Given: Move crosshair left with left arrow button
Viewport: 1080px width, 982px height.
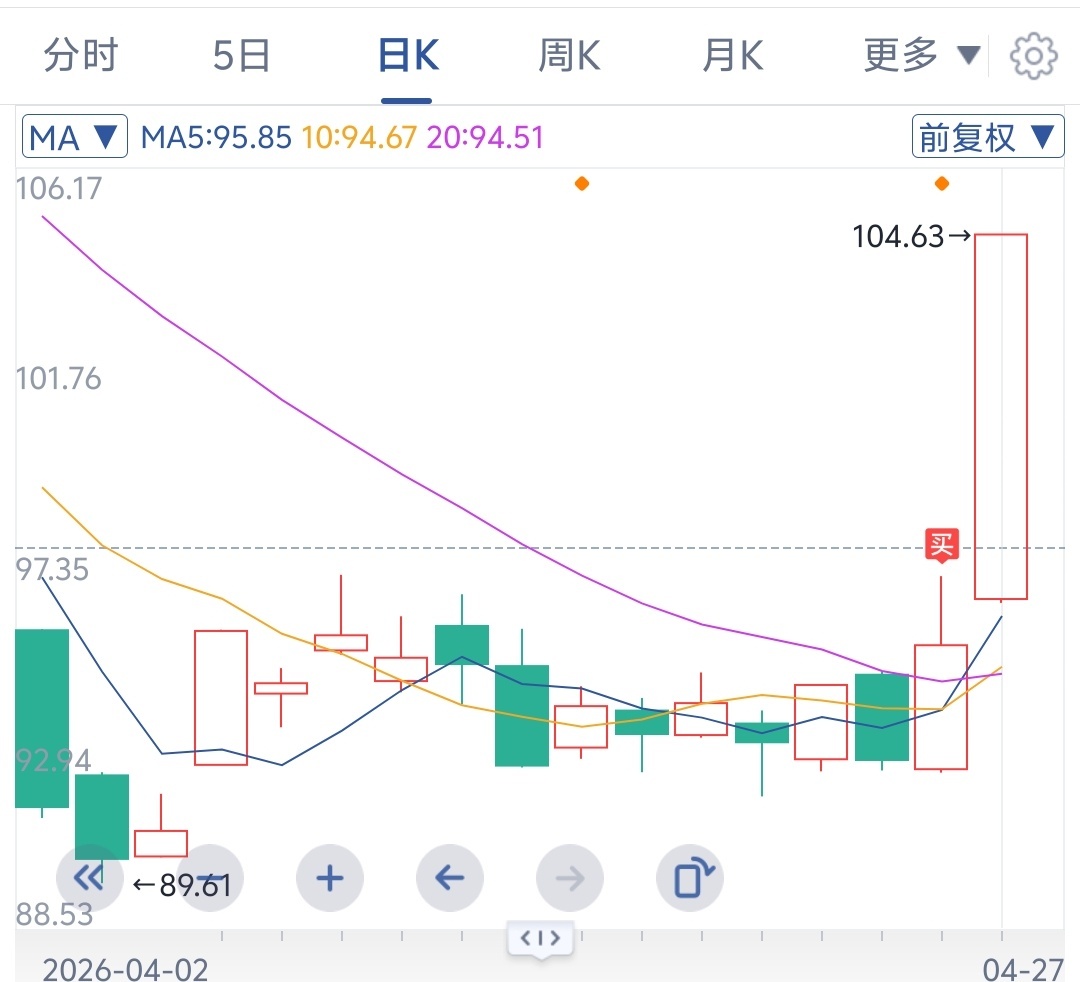Looking at the screenshot, I should (450, 878).
